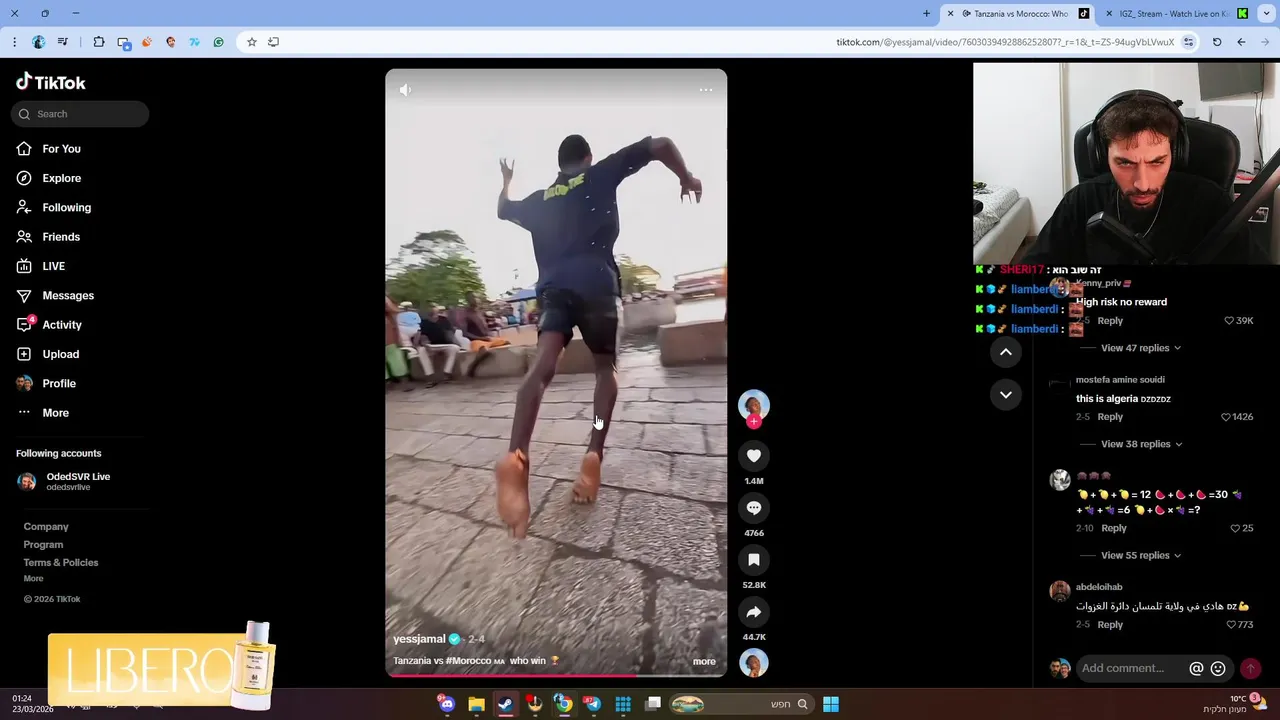Reply to abdeloihab's comment
The height and width of the screenshot is (720, 1280).
click(x=1110, y=625)
